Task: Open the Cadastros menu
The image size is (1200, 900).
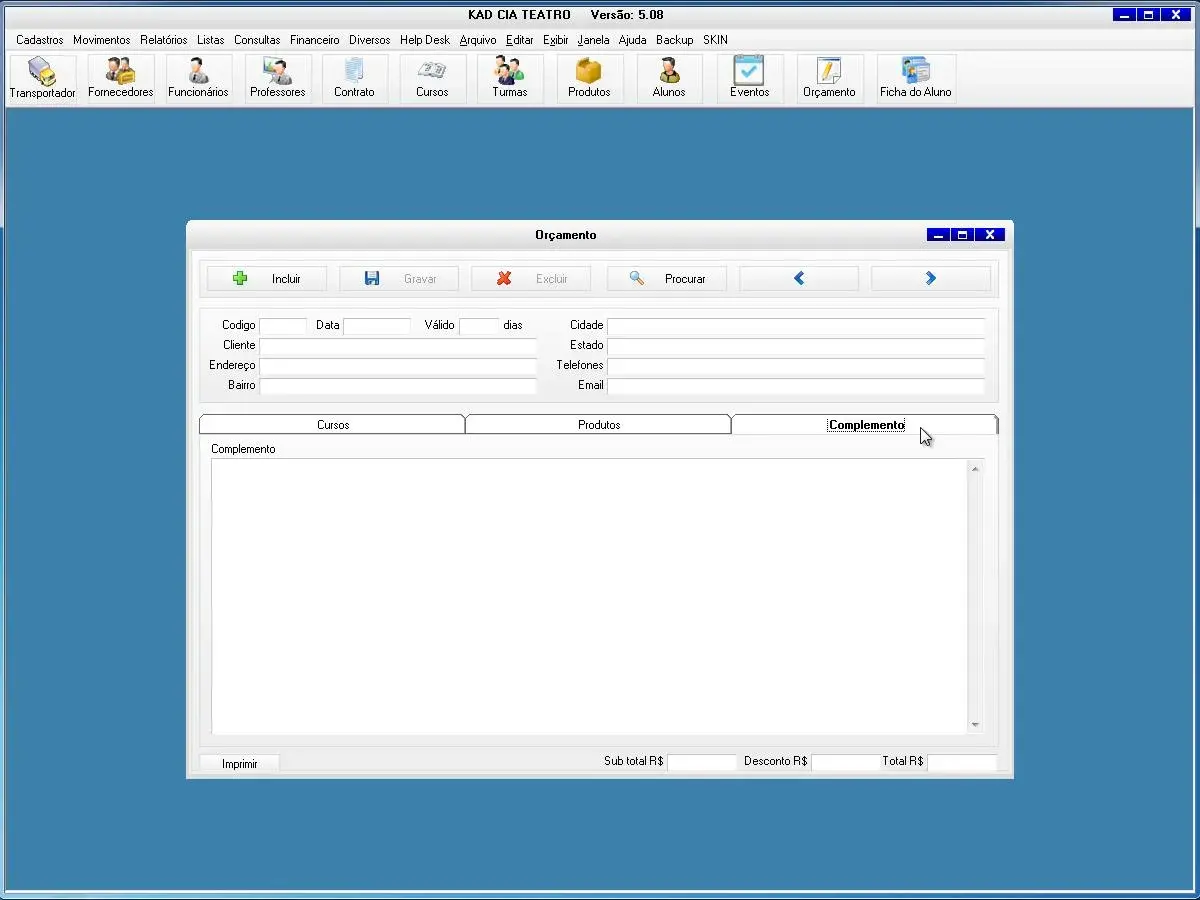Action: pos(40,40)
